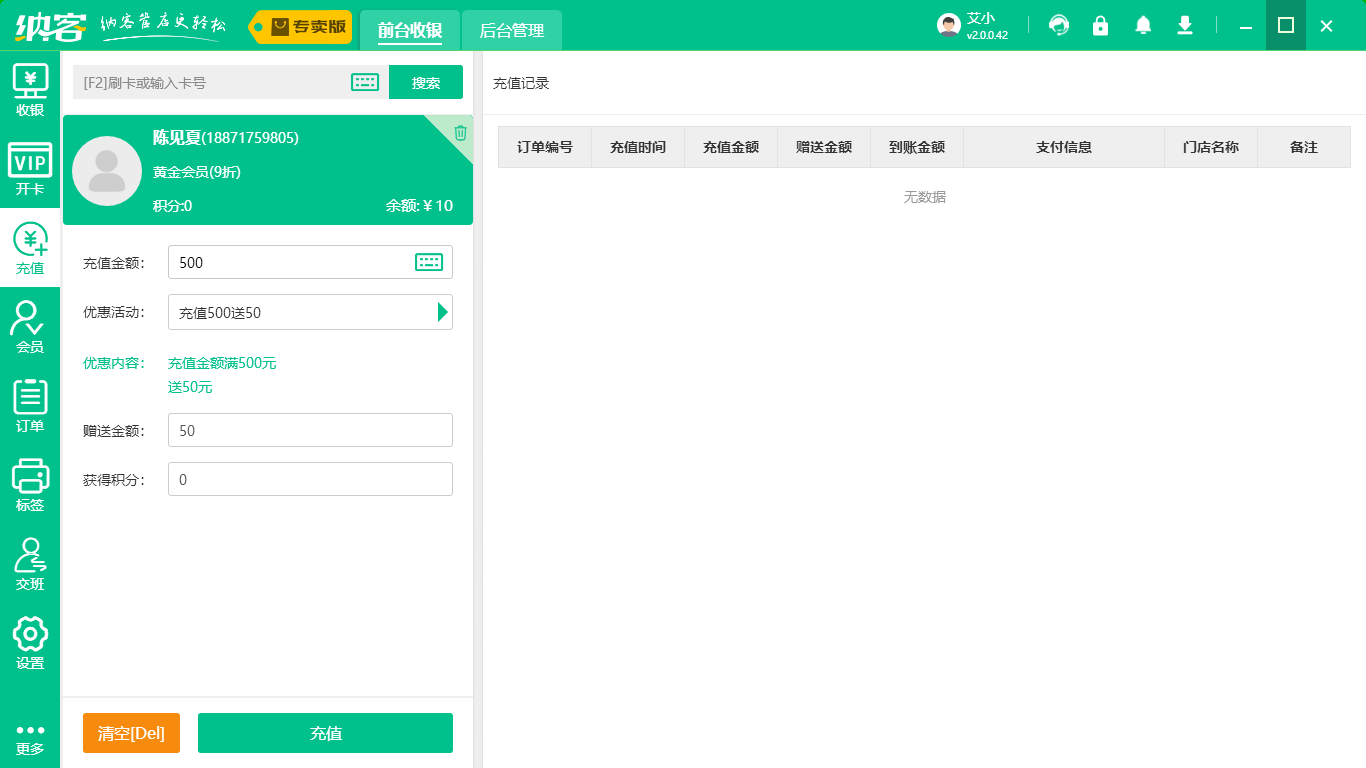Select the 交班 shift handover icon

tap(30, 563)
